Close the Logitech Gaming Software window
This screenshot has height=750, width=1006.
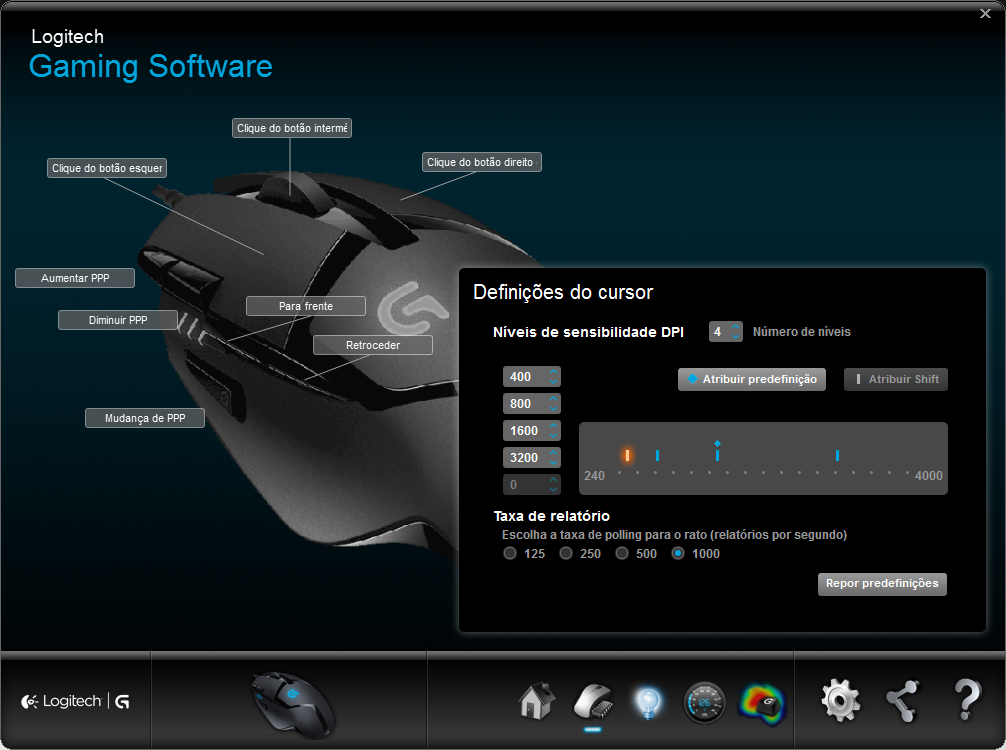(x=985, y=13)
